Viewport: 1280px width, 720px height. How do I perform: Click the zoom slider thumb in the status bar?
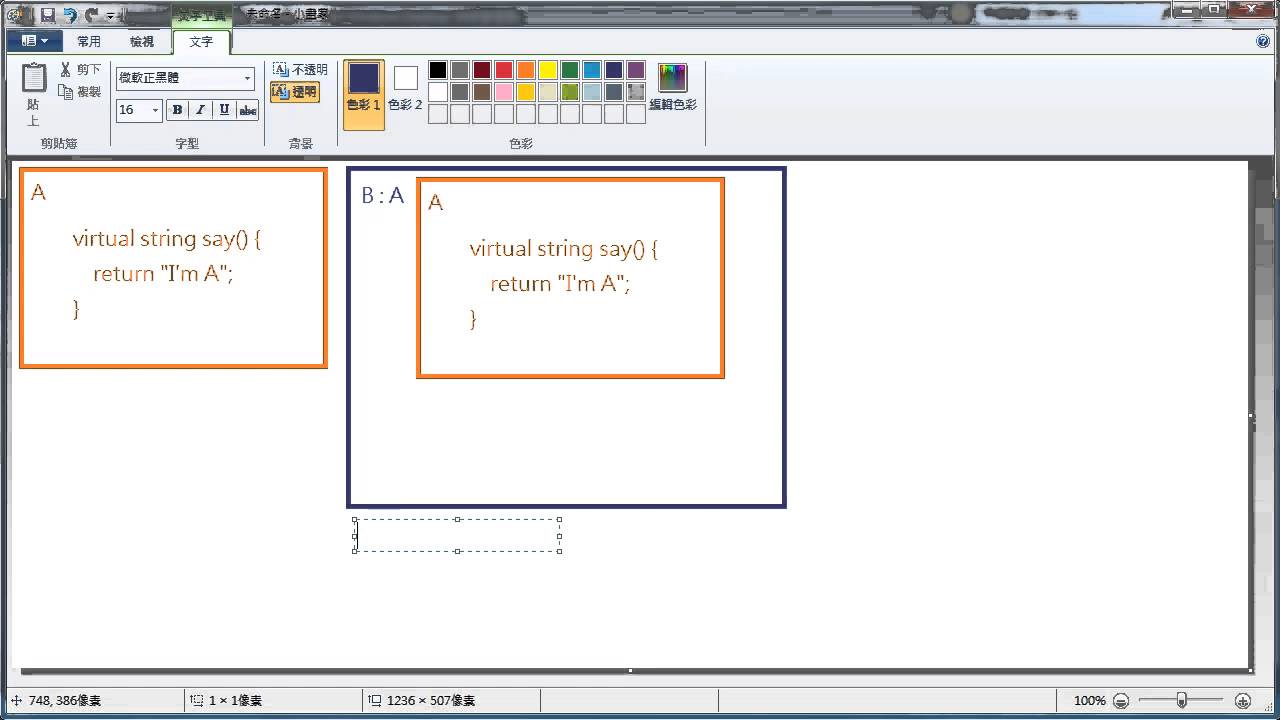coord(1181,701)
